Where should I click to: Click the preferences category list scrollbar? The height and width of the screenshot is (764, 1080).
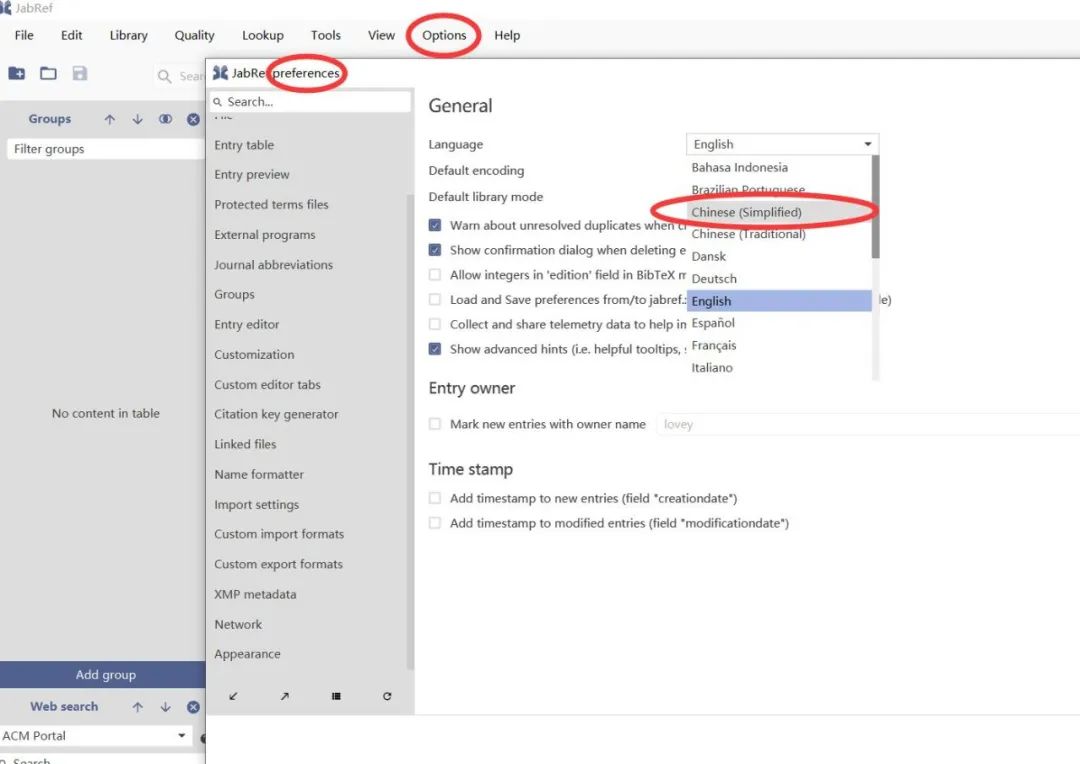411,432
